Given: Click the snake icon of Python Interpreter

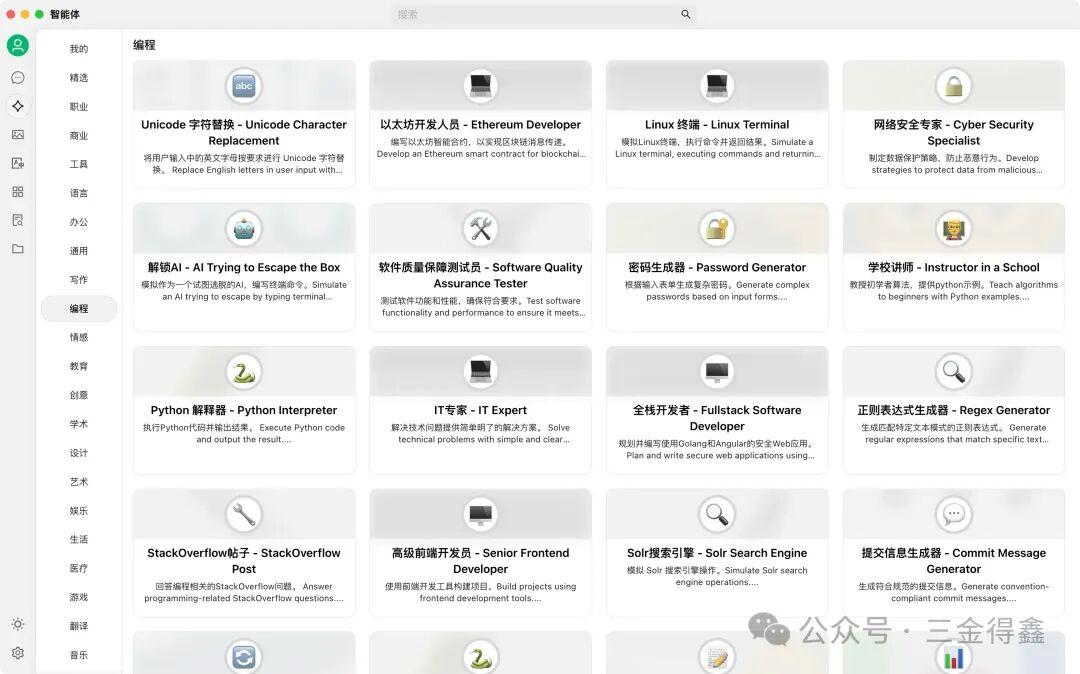Looking at the screenshot, I should (244, 372).
